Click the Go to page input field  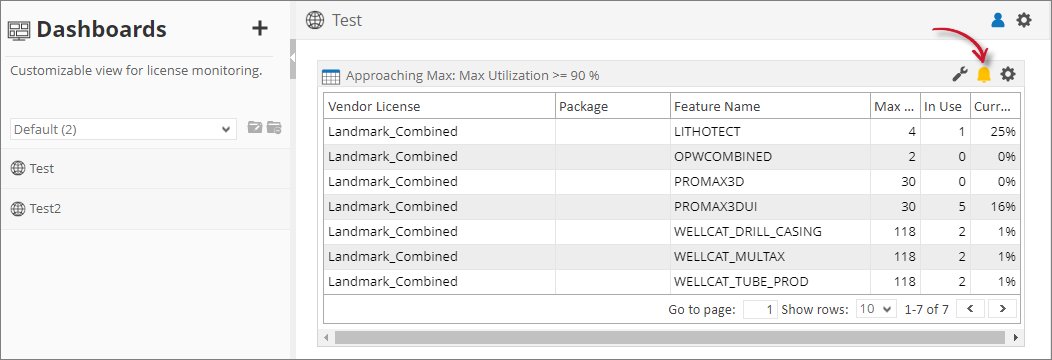pos(761,309)
